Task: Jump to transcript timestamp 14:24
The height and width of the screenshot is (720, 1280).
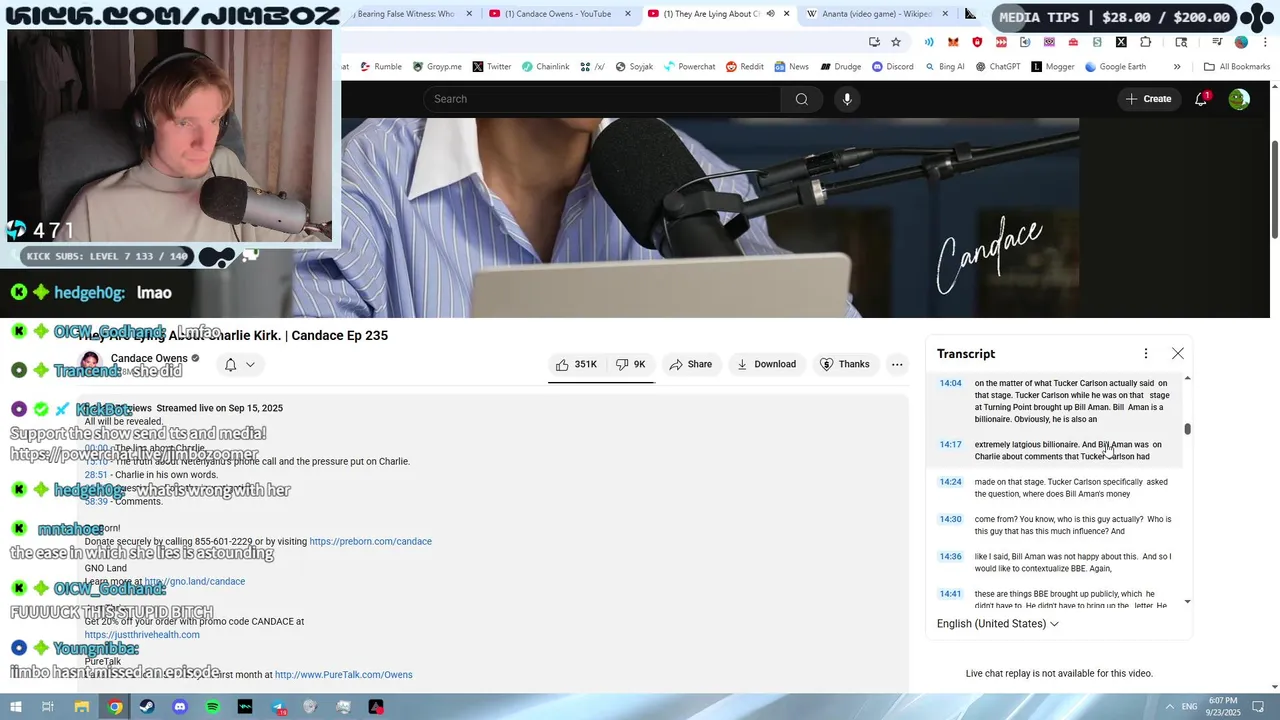Action: point(950,482)
